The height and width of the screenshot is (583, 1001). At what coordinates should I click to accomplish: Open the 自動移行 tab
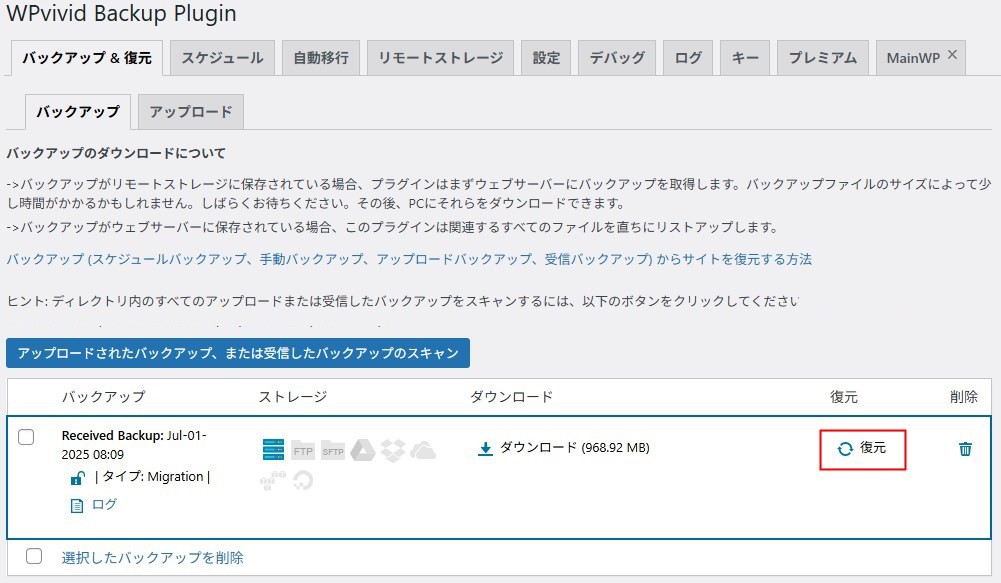pyautogui.click(x=320, y=58)
